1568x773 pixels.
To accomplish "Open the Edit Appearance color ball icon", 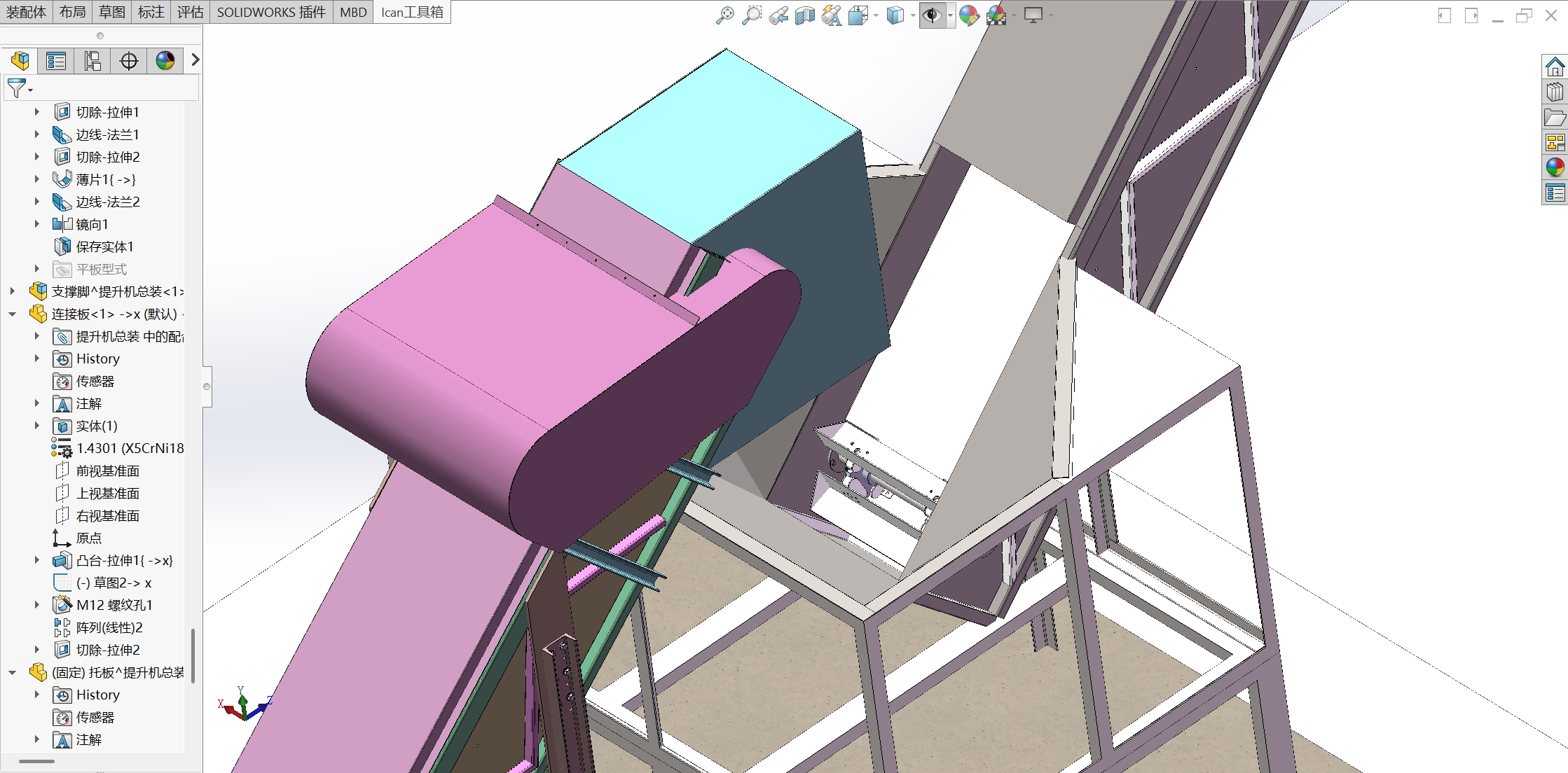I will pyautogui.click(x=969, y=15).
